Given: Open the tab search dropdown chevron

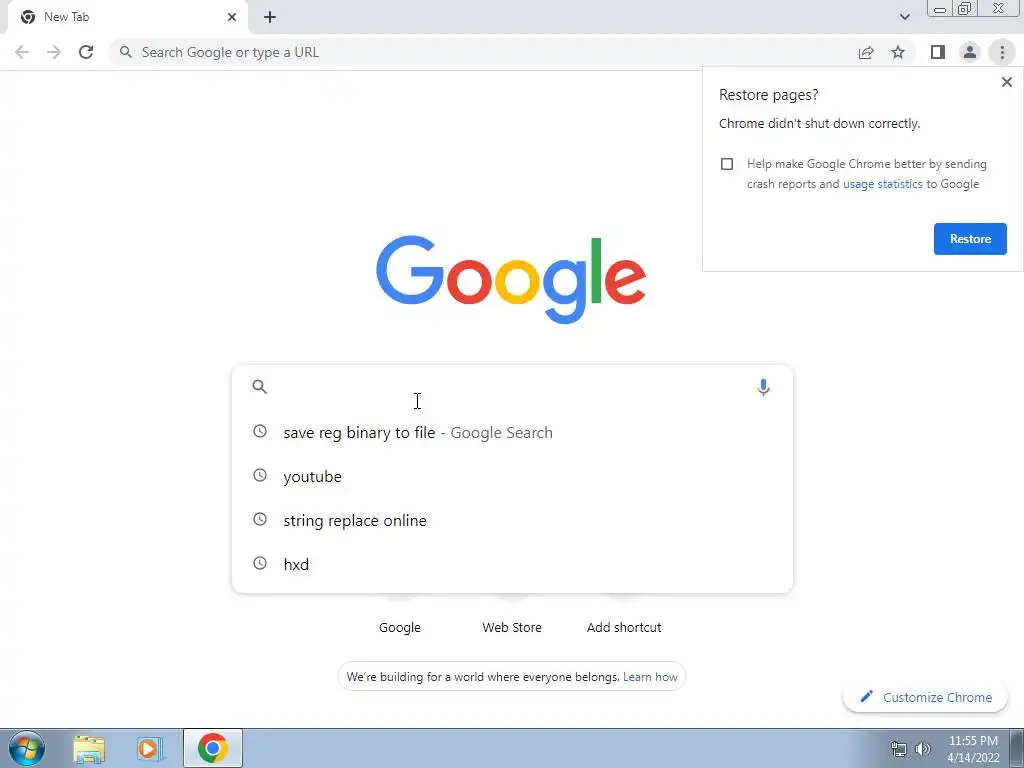Looking at the screenshot, I should point(904,17).
